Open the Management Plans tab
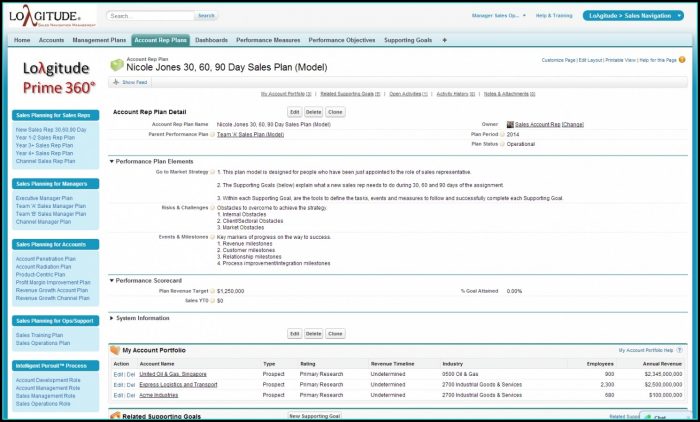 coord(99,40)
